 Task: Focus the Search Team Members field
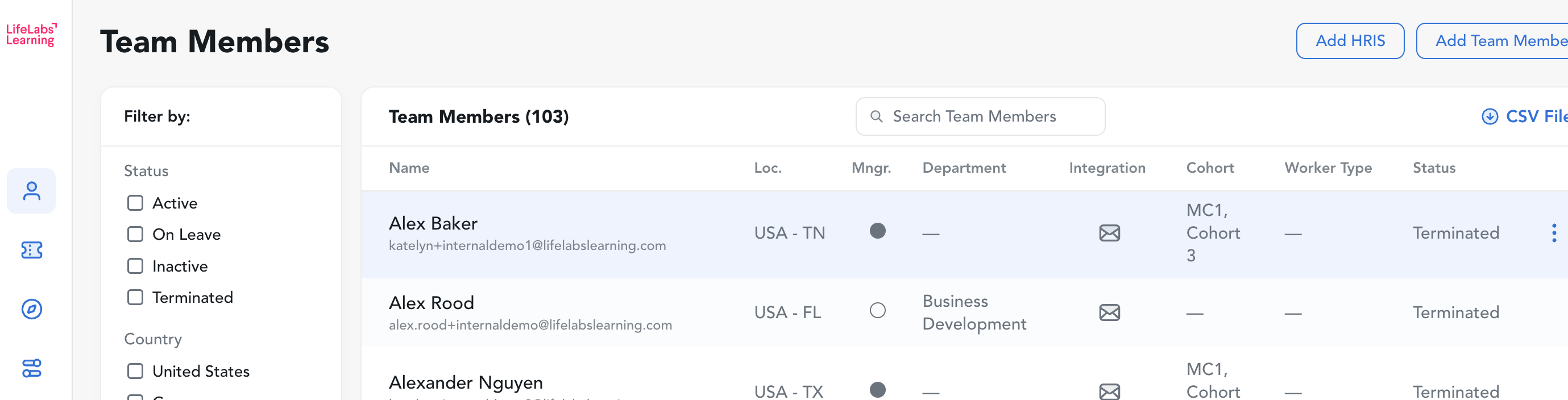click(980, 116)
